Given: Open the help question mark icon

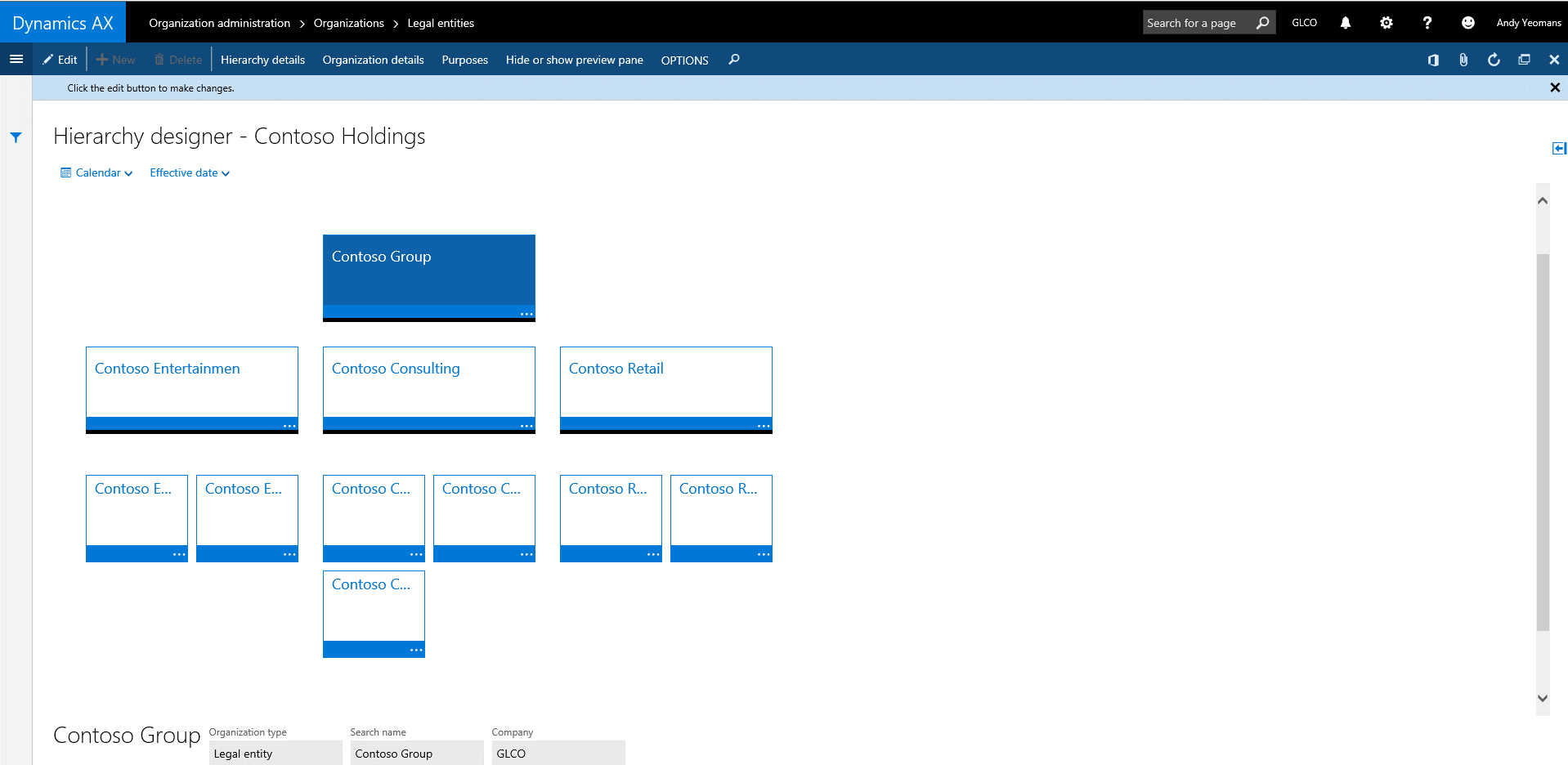Looking at the screenshot, I should [x=1427, y=23].
